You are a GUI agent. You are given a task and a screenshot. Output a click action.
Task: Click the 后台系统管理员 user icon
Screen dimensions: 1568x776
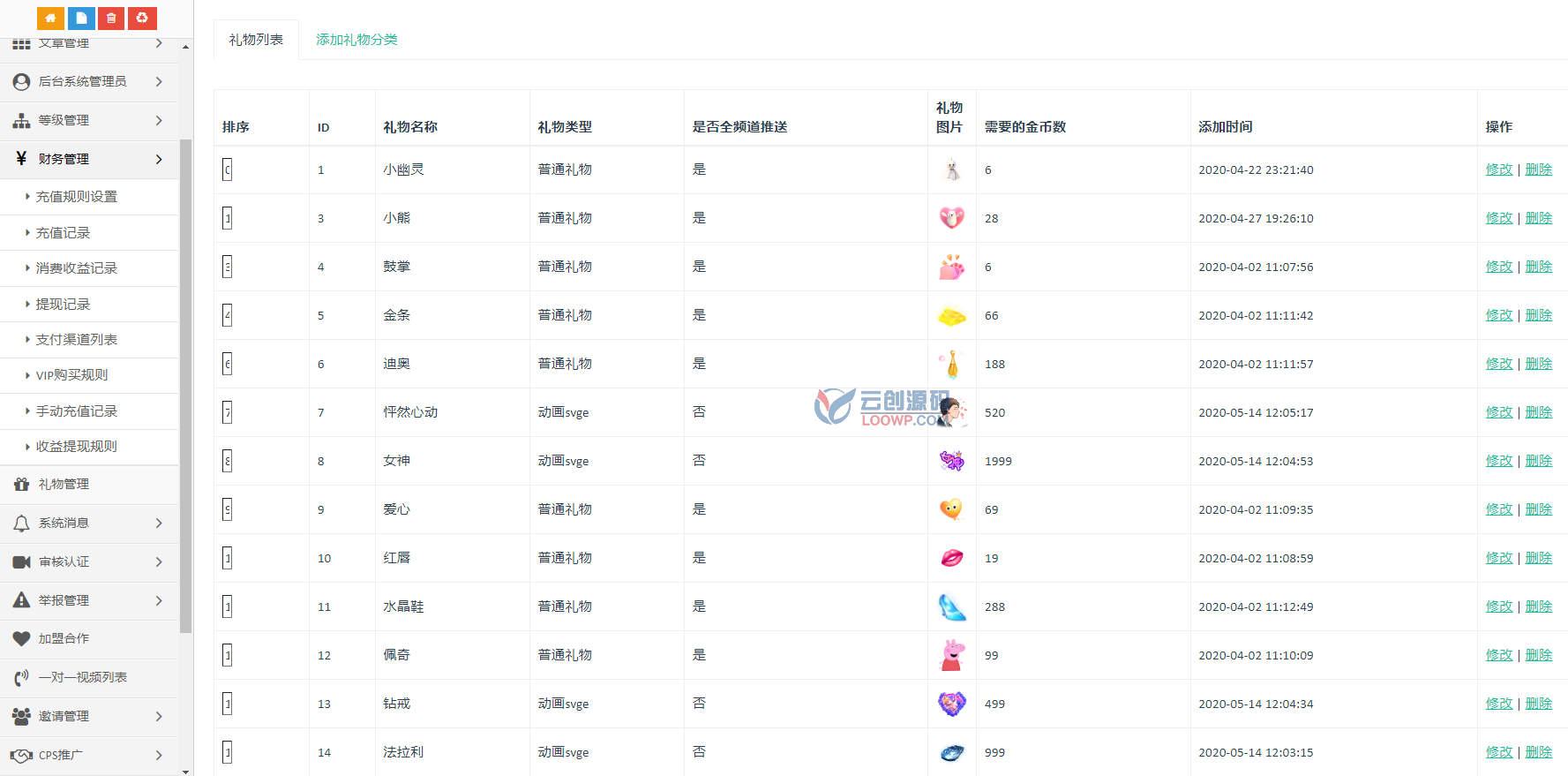click(x=21, y=81)
